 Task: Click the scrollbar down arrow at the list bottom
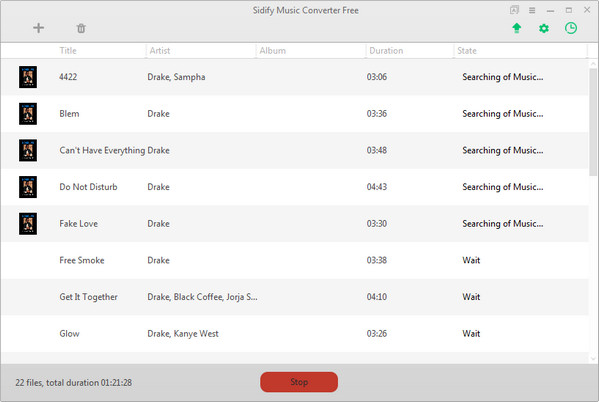point(593,358)
